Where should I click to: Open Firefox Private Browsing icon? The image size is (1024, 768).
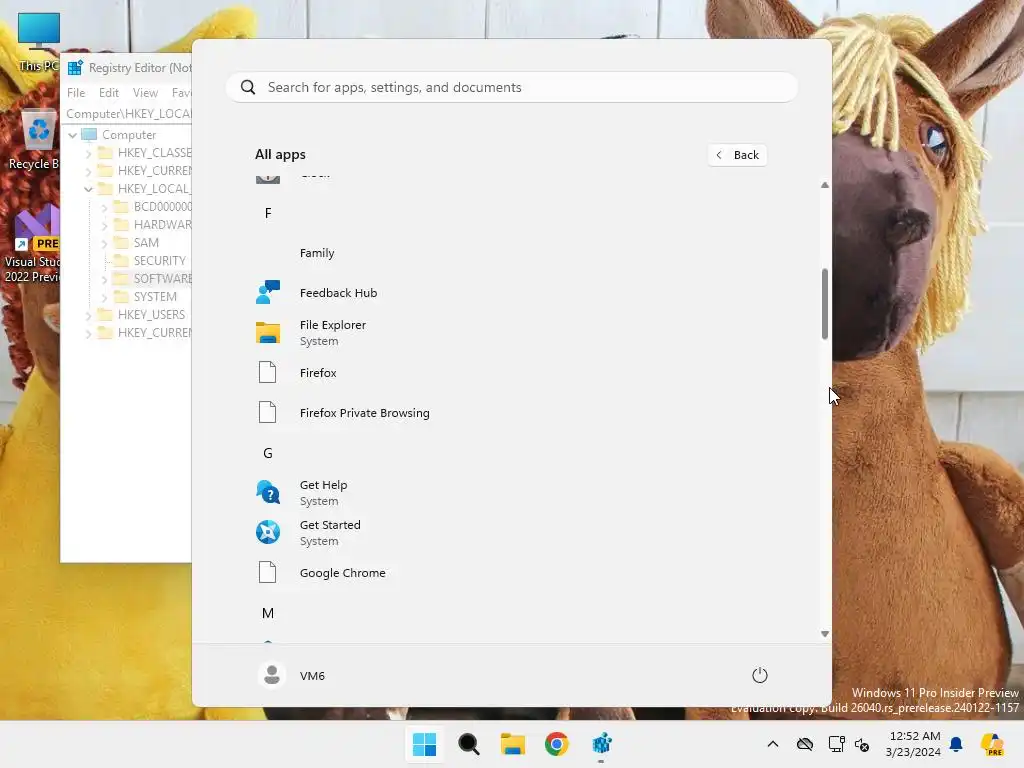point(268,412)
